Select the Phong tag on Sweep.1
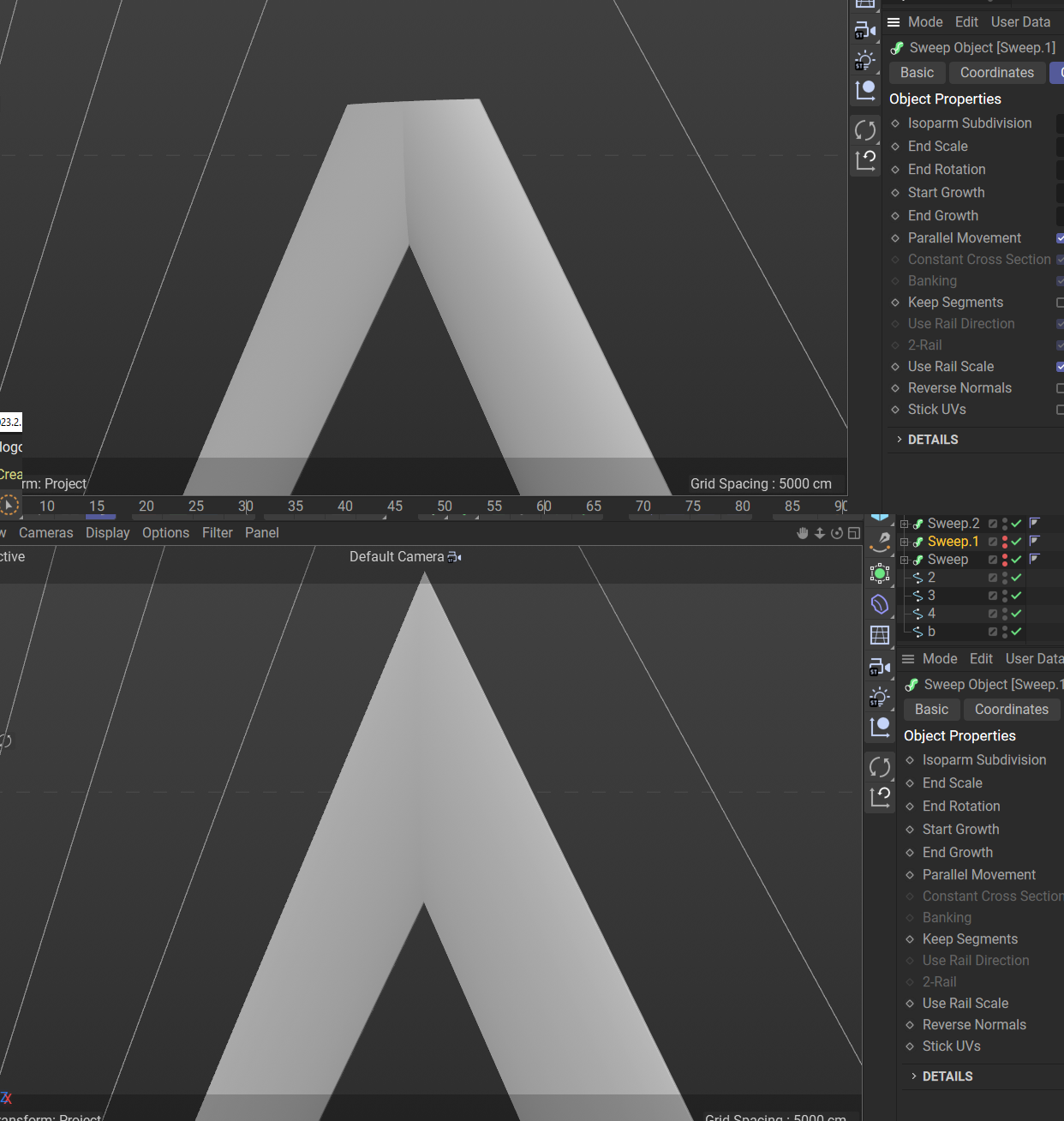 (1034, 541)
